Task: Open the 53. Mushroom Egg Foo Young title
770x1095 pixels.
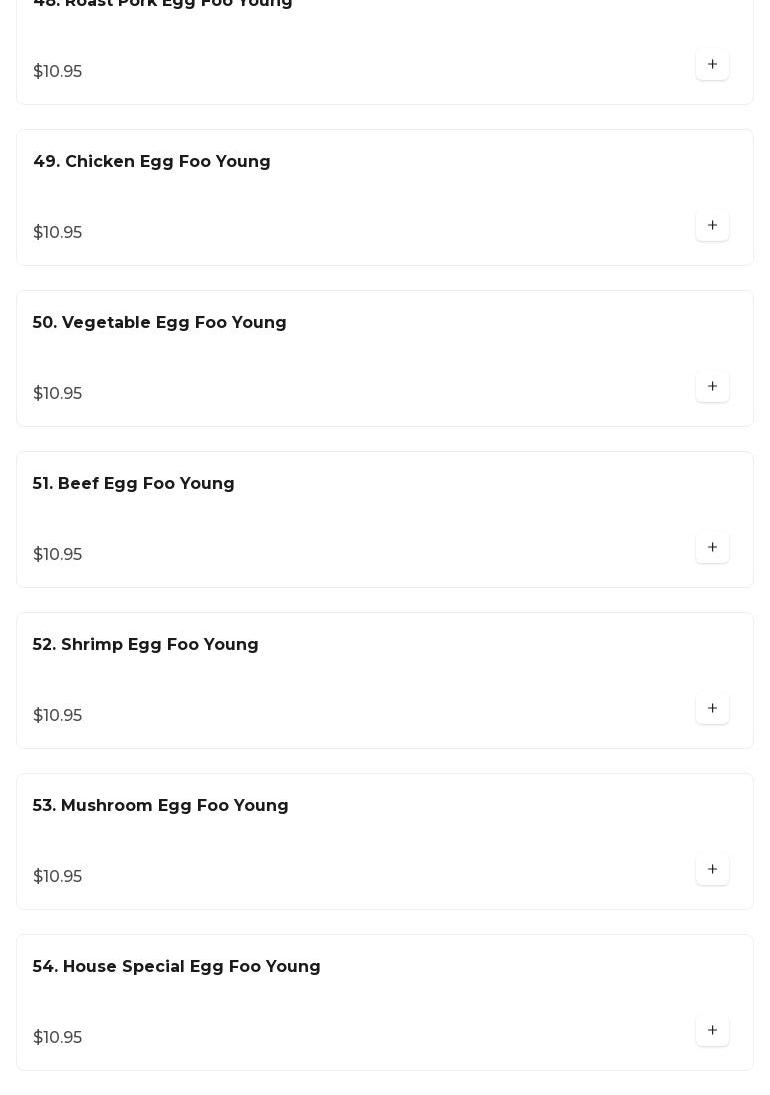Action: [x=161, y=806]
